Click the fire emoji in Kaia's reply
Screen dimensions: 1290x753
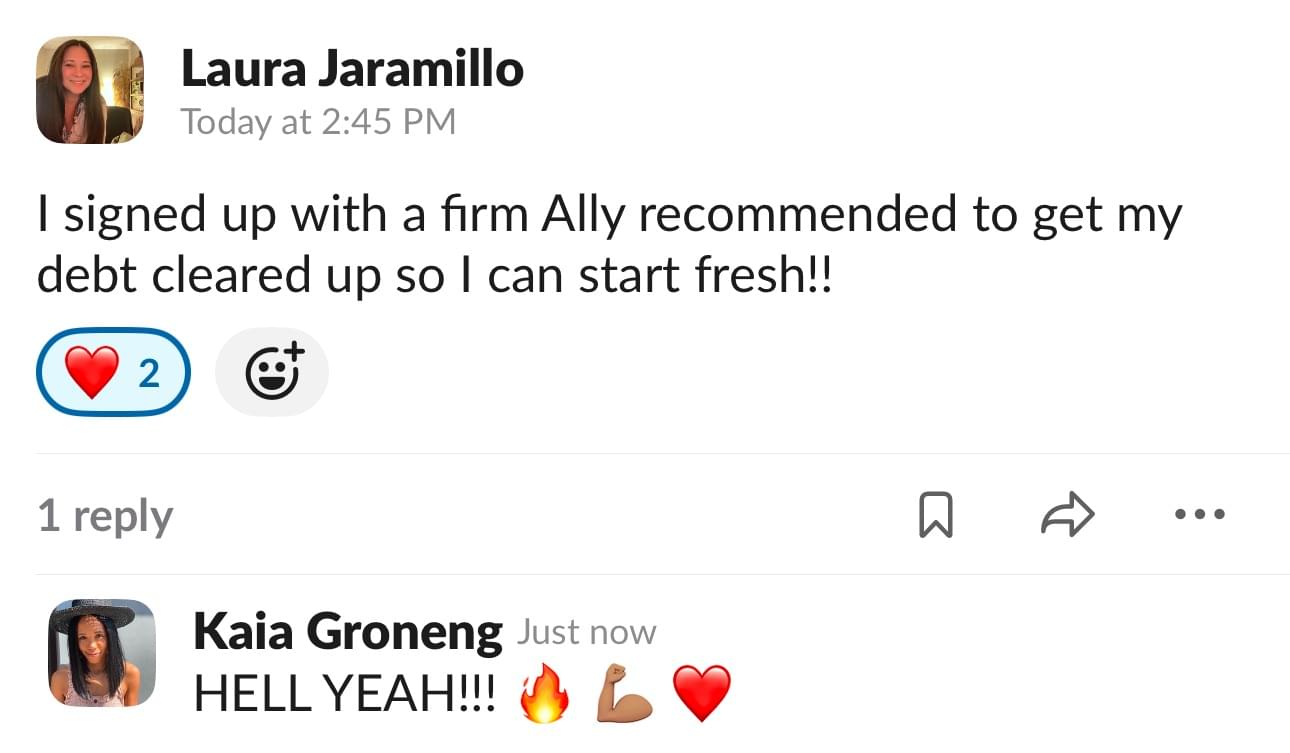coord(545,693)
